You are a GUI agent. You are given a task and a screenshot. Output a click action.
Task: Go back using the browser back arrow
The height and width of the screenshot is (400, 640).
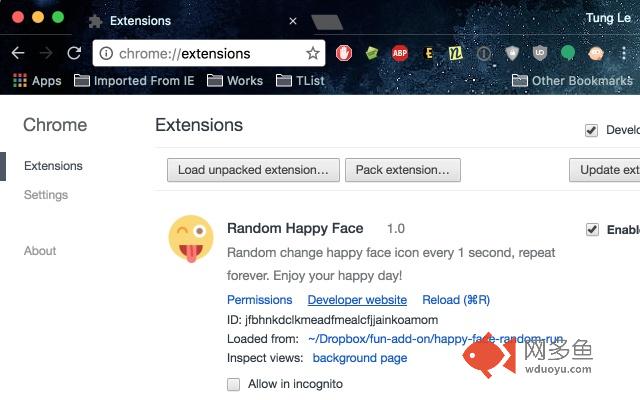tap(18, 53)
